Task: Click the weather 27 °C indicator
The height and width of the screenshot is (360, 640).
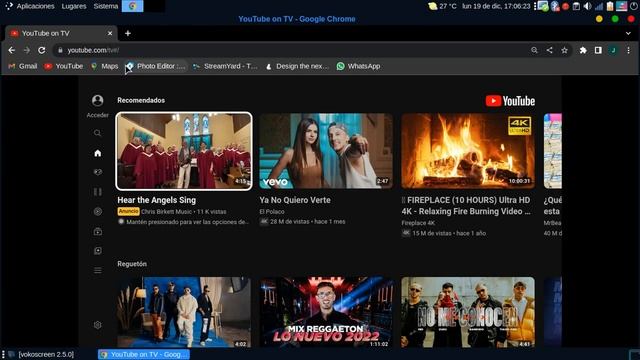Action: pyautogui.click(x=442, y=6)
